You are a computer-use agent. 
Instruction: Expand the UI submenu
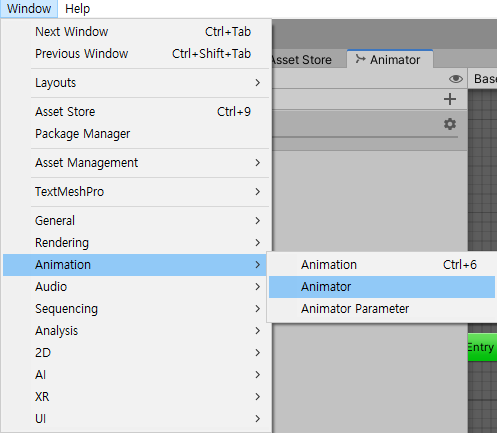pyautogui.click(x=136, y=419)
